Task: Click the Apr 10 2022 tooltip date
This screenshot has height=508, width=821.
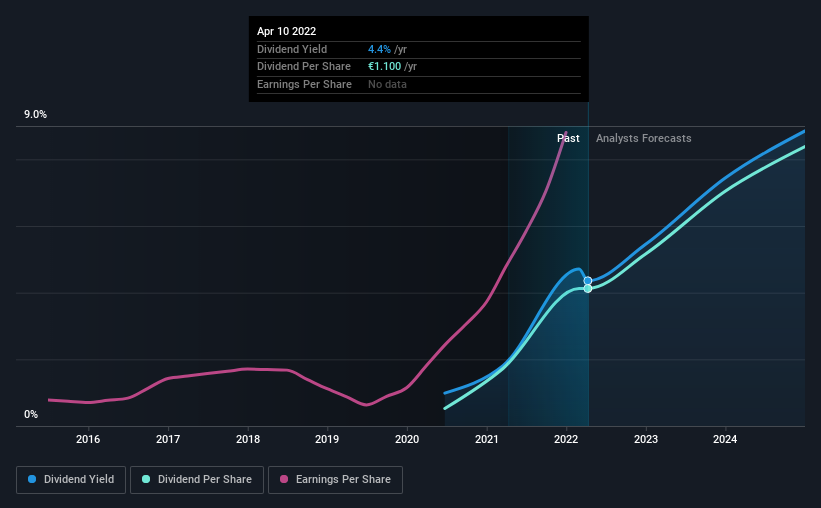Action: click(286, 31)
